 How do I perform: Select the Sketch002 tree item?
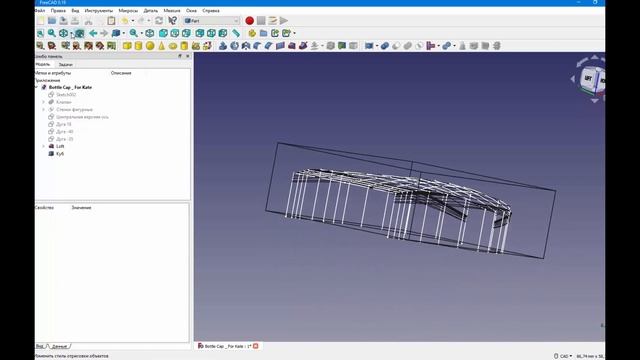66,95
